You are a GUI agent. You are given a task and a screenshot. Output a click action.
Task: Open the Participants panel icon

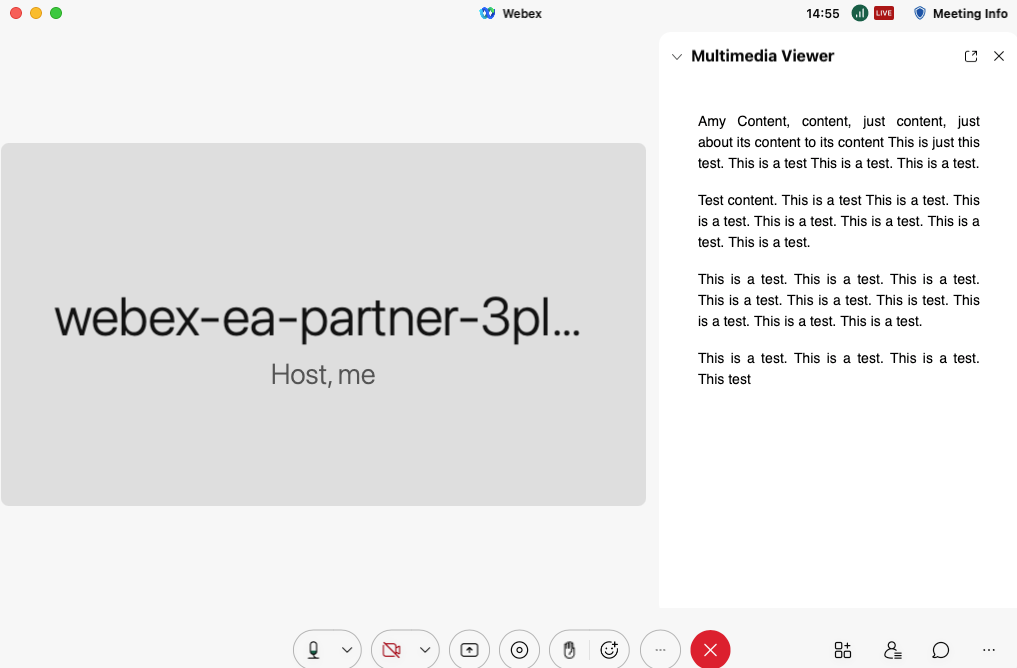coord(892,649)
